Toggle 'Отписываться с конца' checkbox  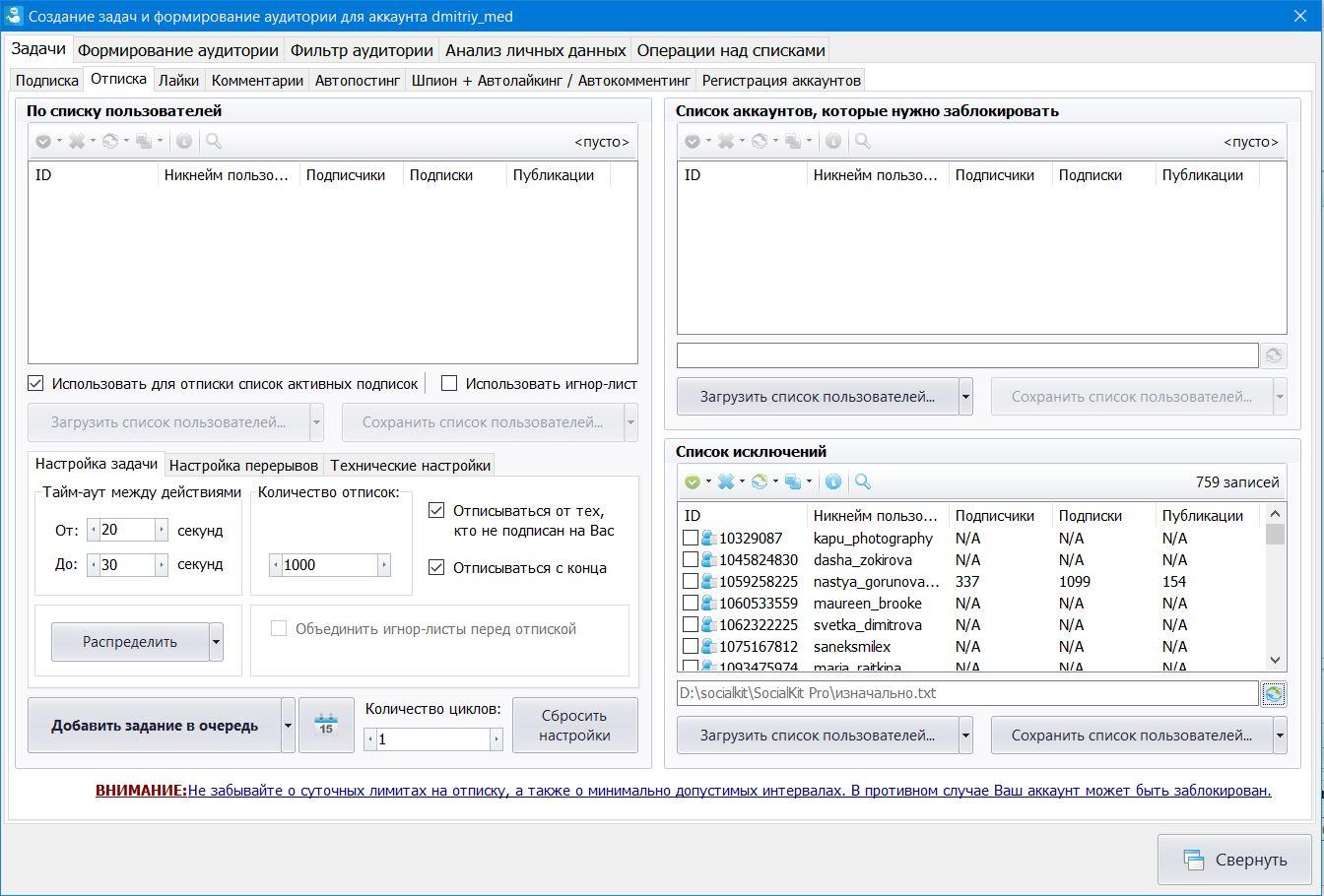[x=436, y=568]
